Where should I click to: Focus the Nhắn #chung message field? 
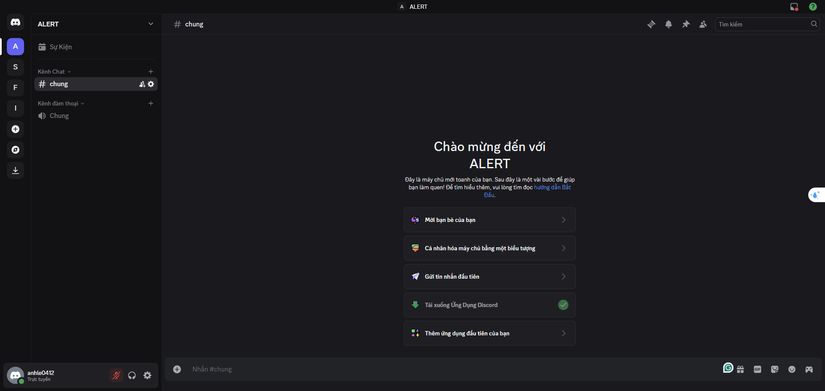click(452, 369)
